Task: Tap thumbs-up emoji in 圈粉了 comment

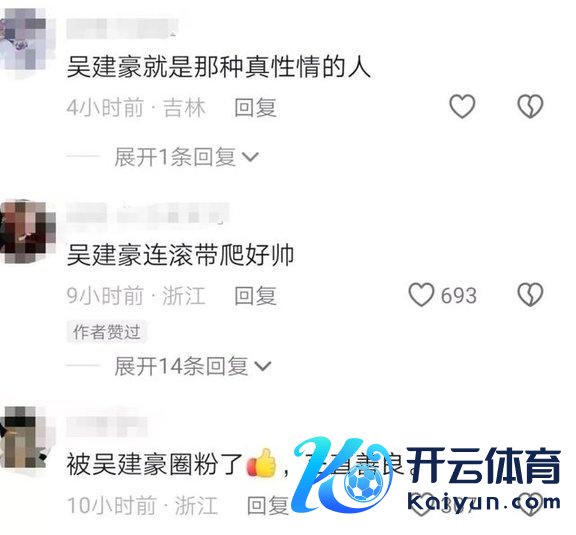Action: click(x=262, y=463)
